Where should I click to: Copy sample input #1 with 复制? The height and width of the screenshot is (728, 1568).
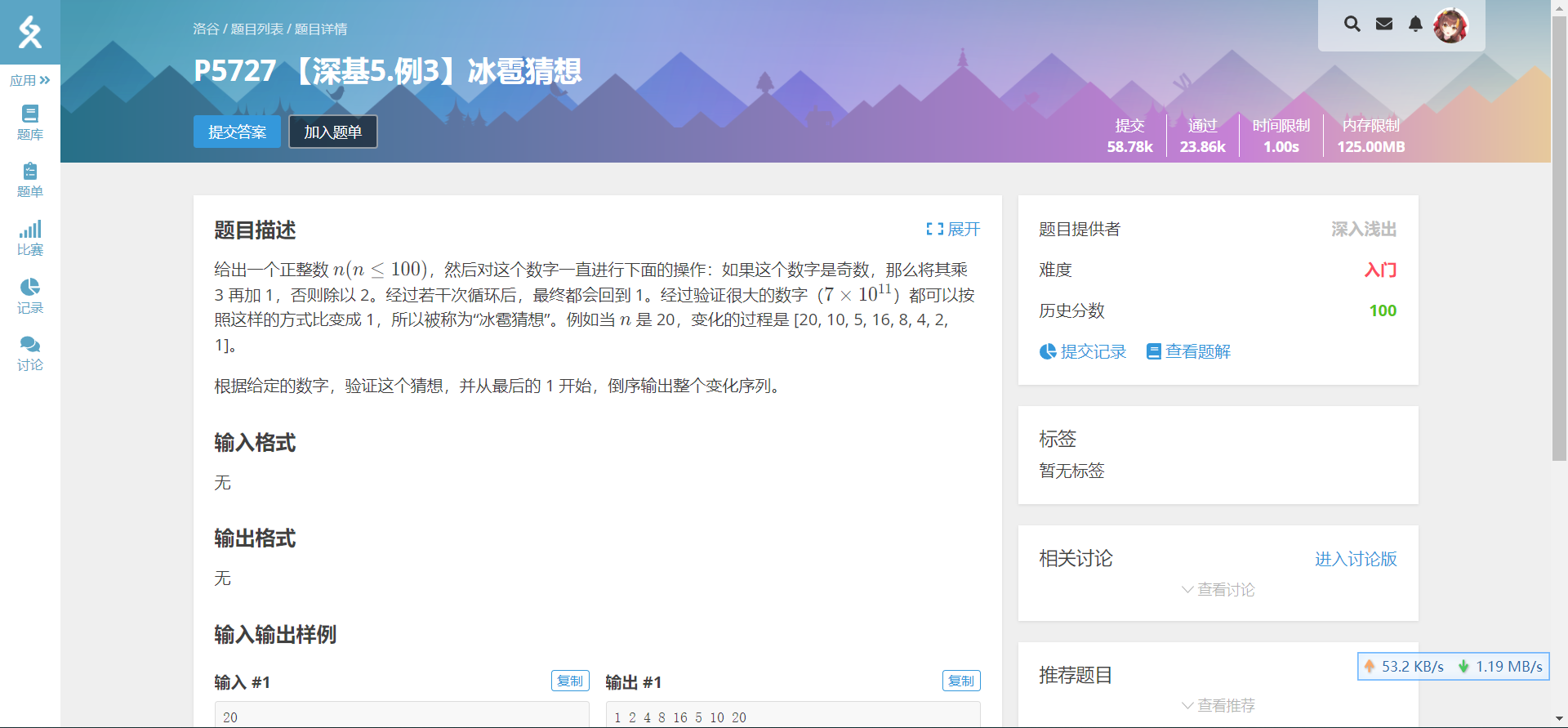(570, 681)
